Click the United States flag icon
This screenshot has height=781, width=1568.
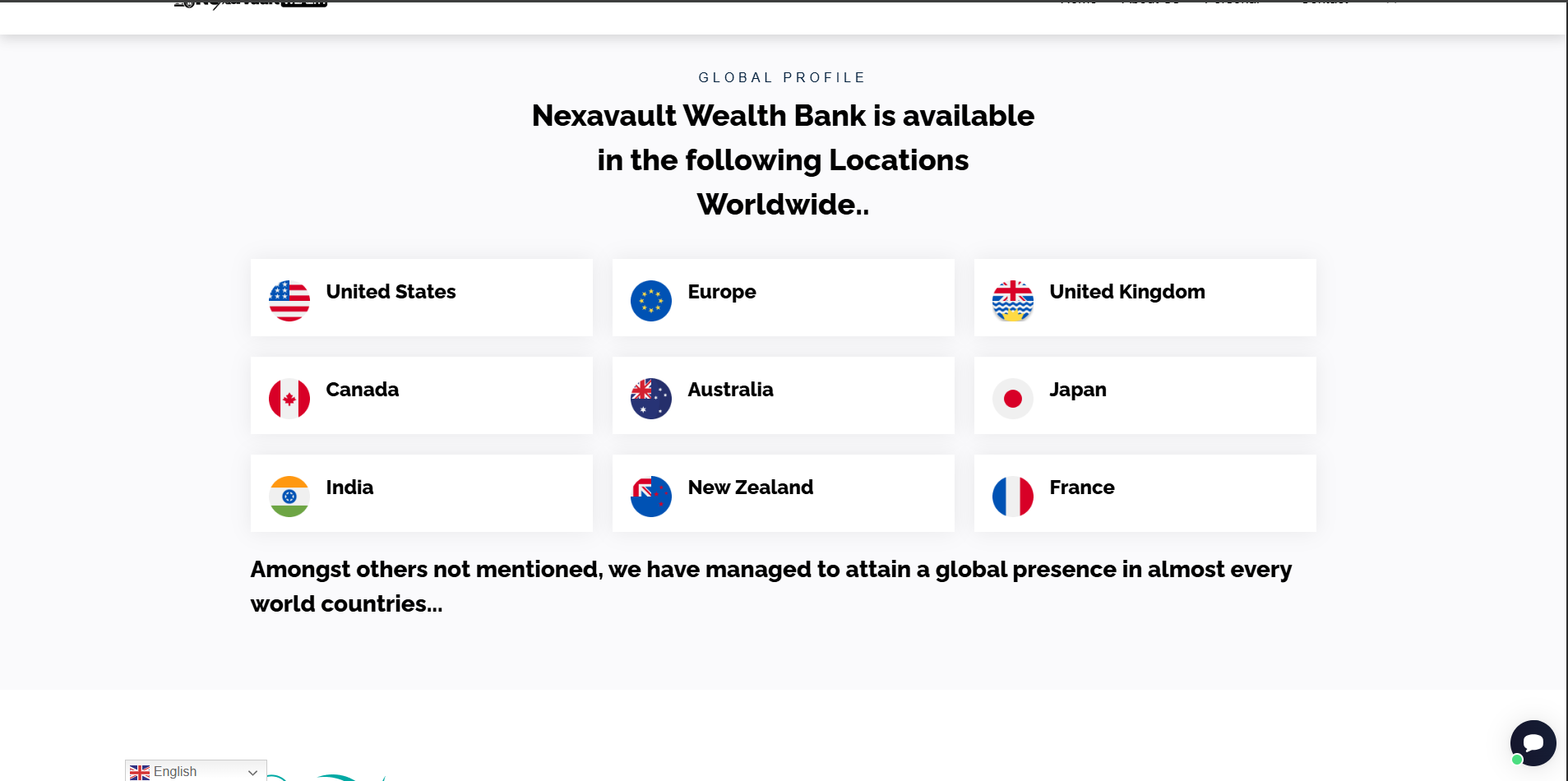289,301
